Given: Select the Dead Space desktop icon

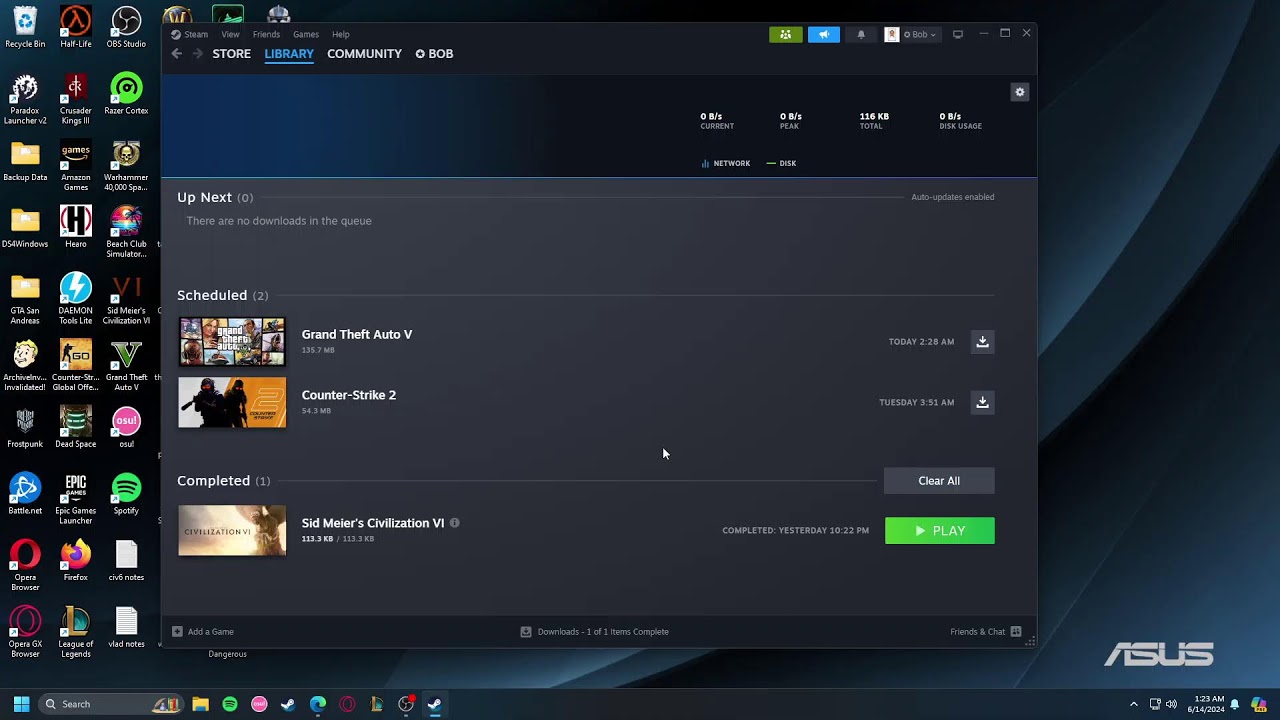Looking at the screenshot, I should pyautogui.click(x=76, y=426).
